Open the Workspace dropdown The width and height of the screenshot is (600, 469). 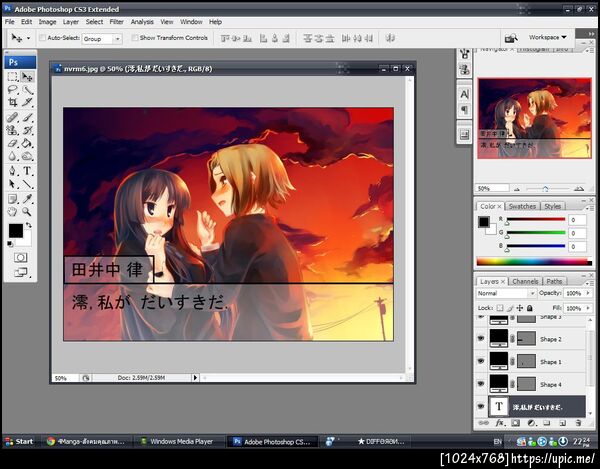pos(547,37)
